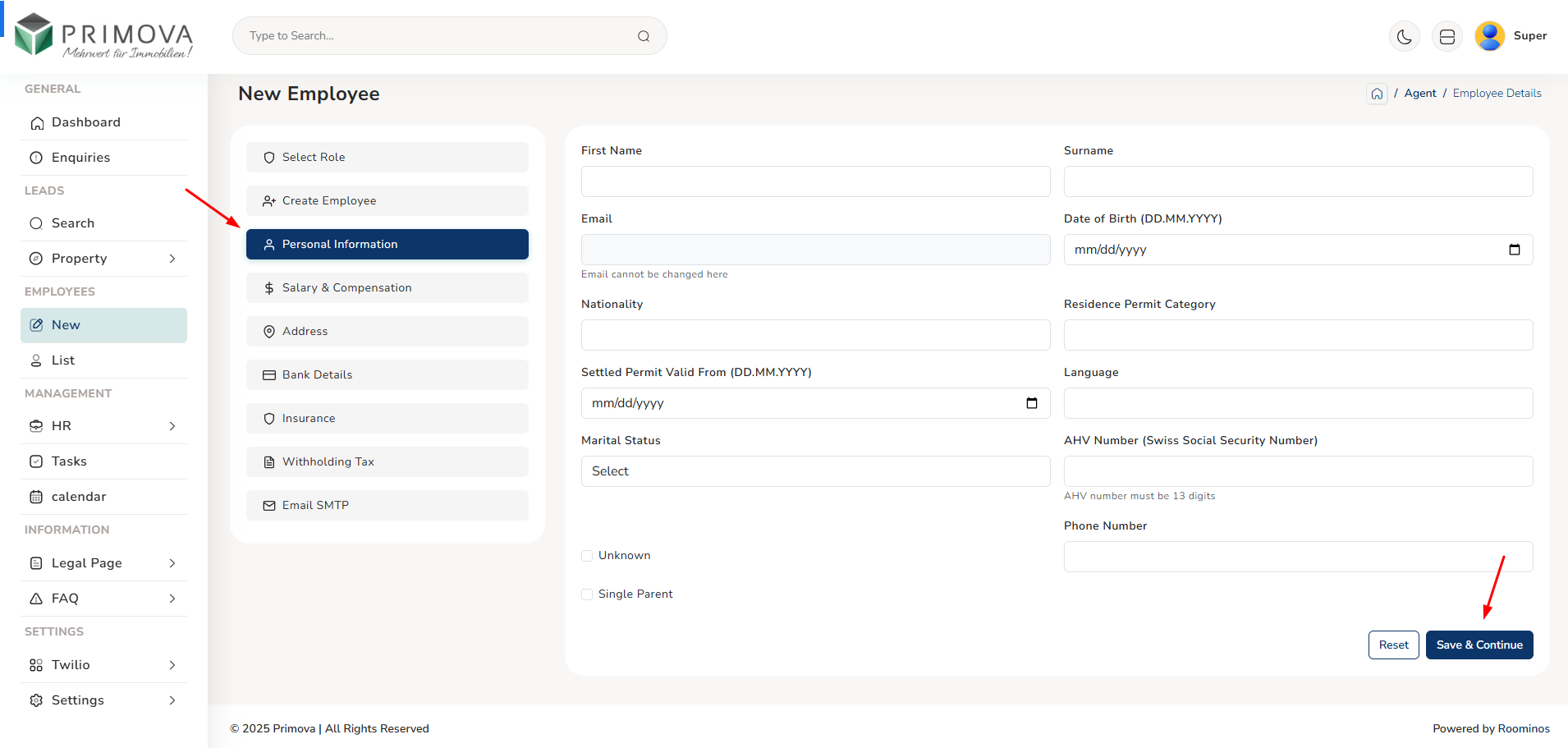Toggle dark mode moon icon

click(1404, 36)
